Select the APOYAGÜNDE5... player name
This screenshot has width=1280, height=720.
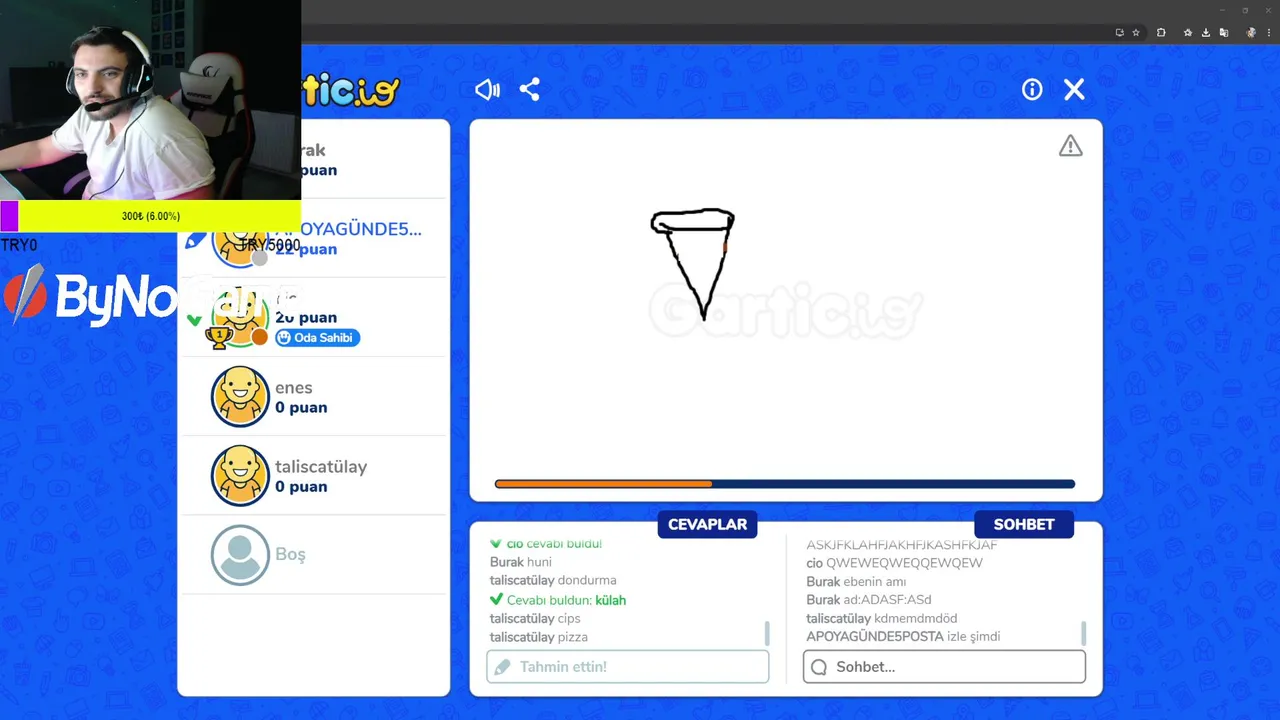(x=348, y=229)
